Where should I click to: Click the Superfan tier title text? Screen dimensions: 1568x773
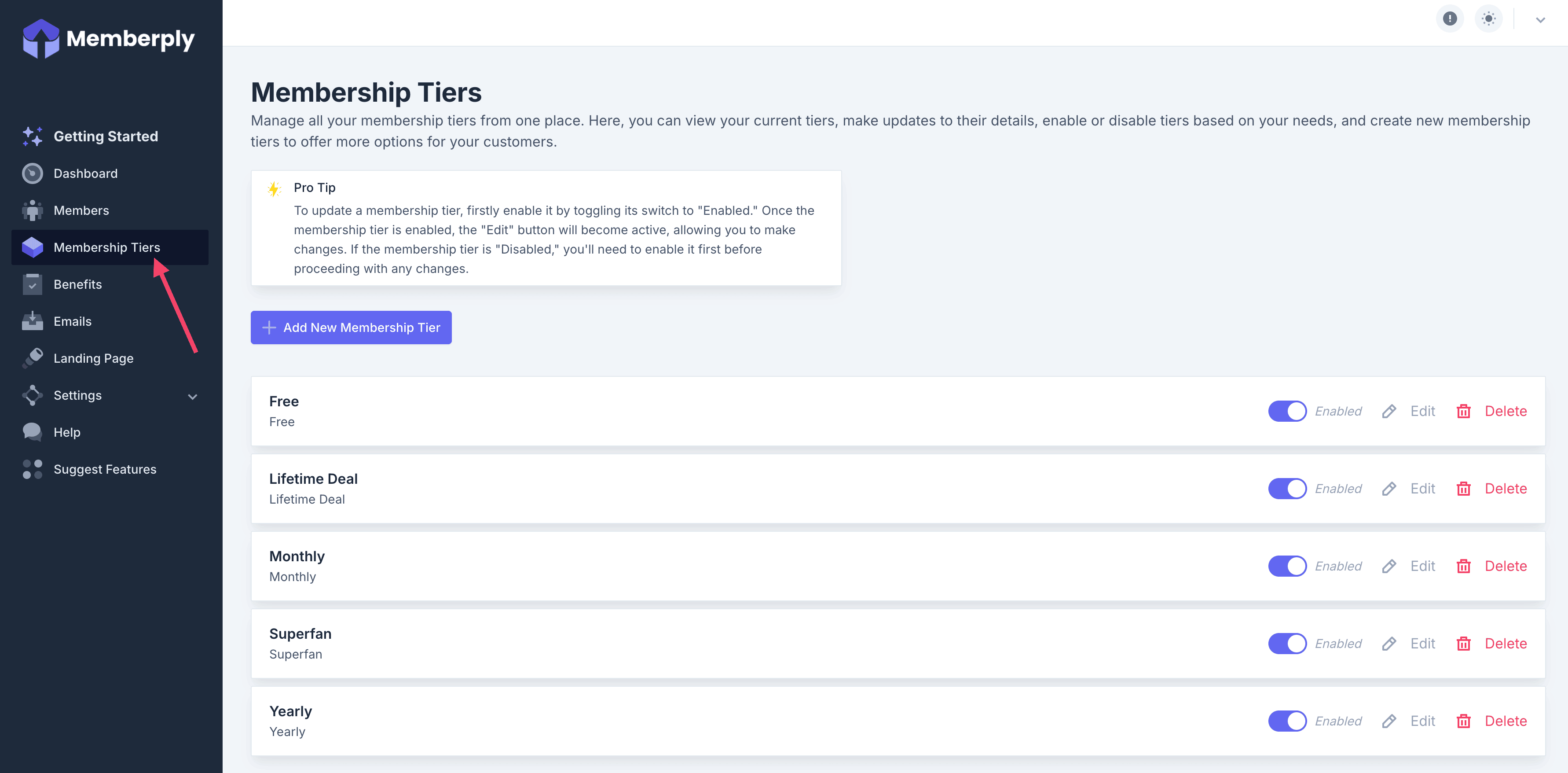click(300, 633)
